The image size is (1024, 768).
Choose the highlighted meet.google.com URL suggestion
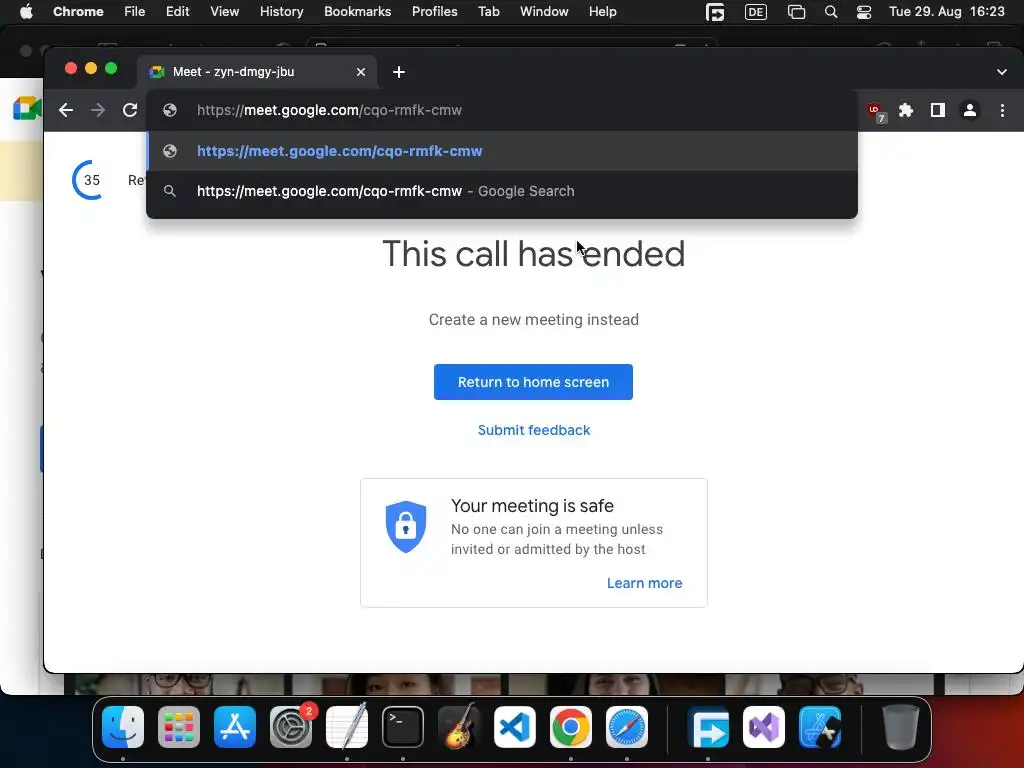(x=502, y=151)
